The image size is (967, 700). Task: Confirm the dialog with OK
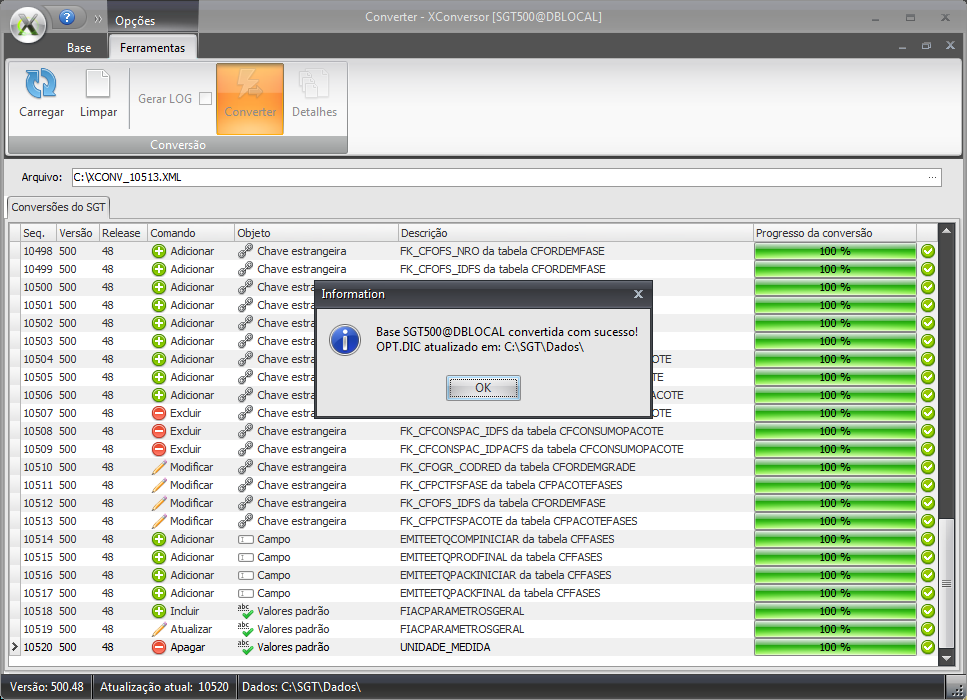(483, 388)
